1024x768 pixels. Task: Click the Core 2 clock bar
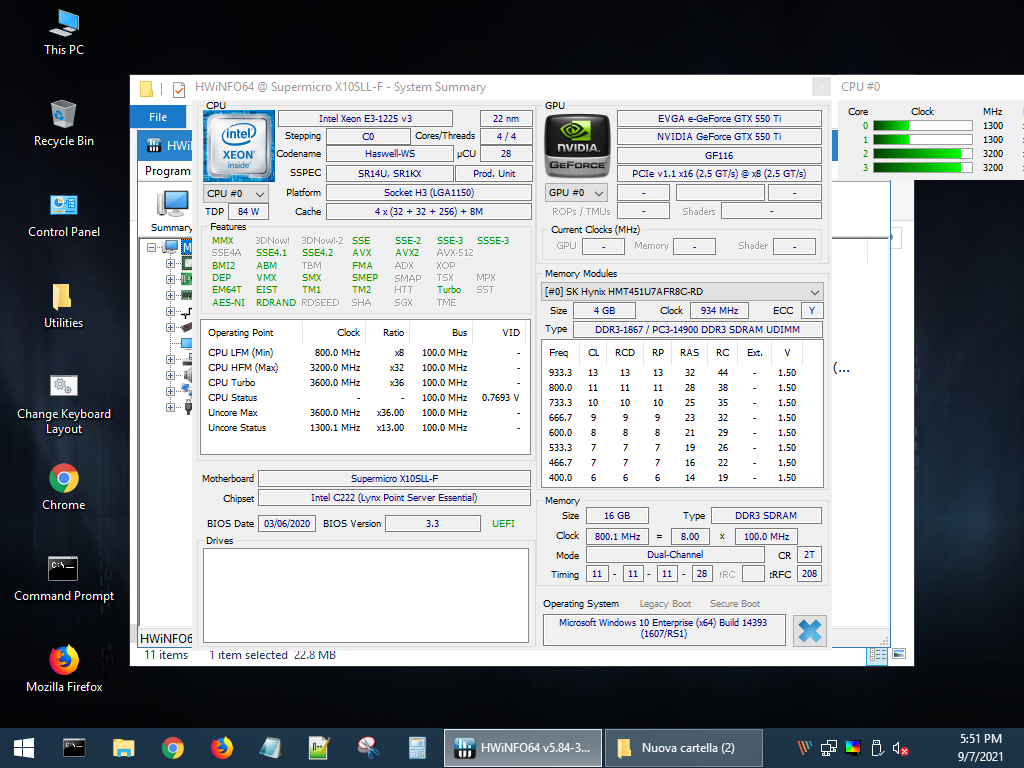(x=923, y=154)
